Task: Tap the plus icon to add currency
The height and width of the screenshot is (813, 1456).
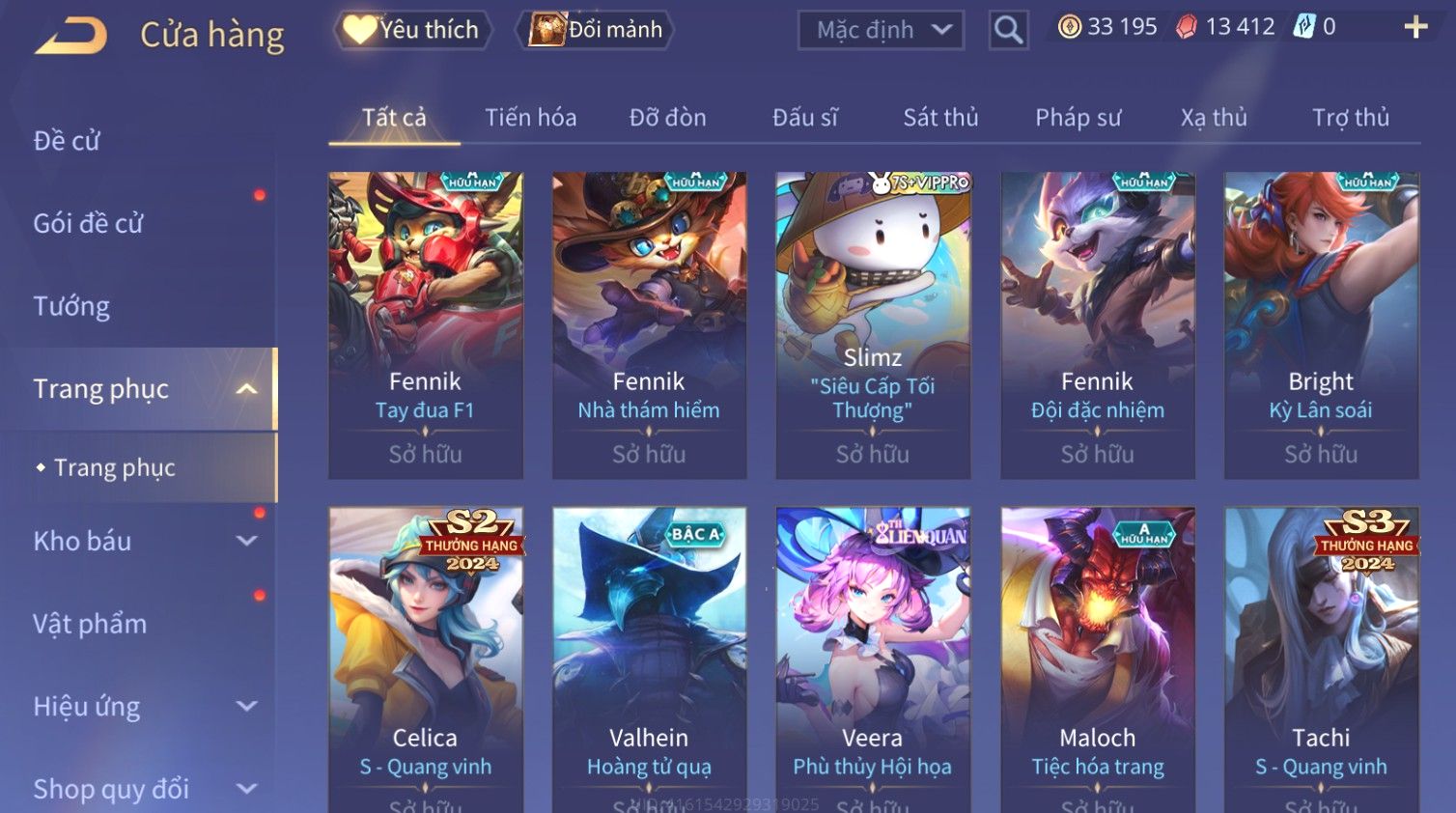Action: click(x=1415, y=27)
